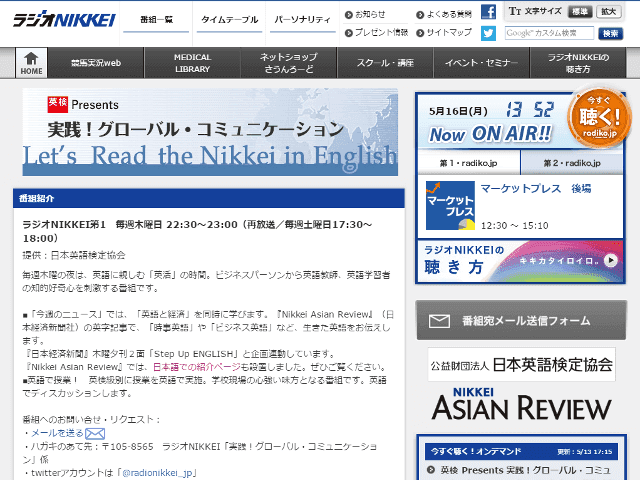The width and height of the screenshot is (640, 480).
Task: Click the 英検 red logo in banner
Action: [x=58, y=104]
